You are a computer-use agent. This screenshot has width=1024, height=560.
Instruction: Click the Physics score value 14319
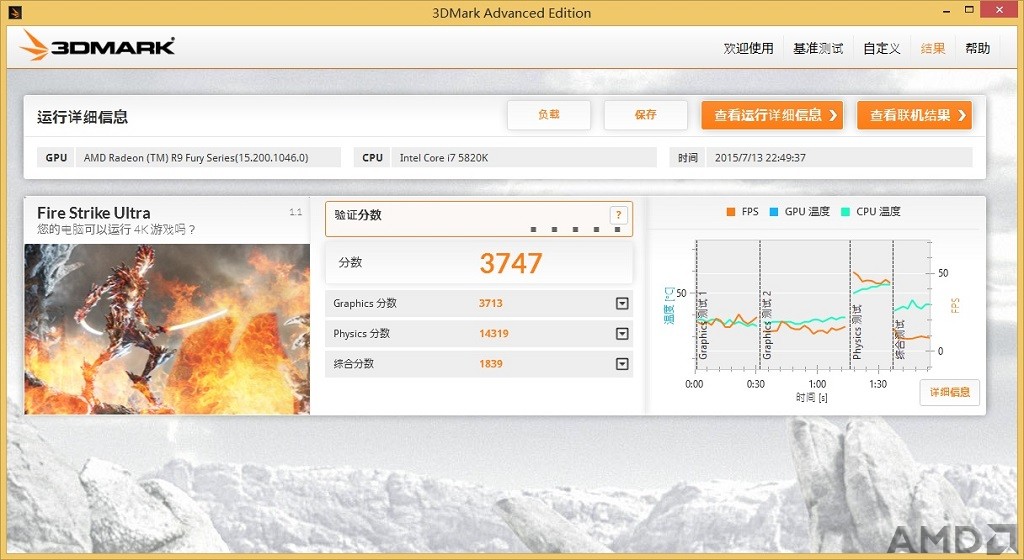[x=494, y=334]
